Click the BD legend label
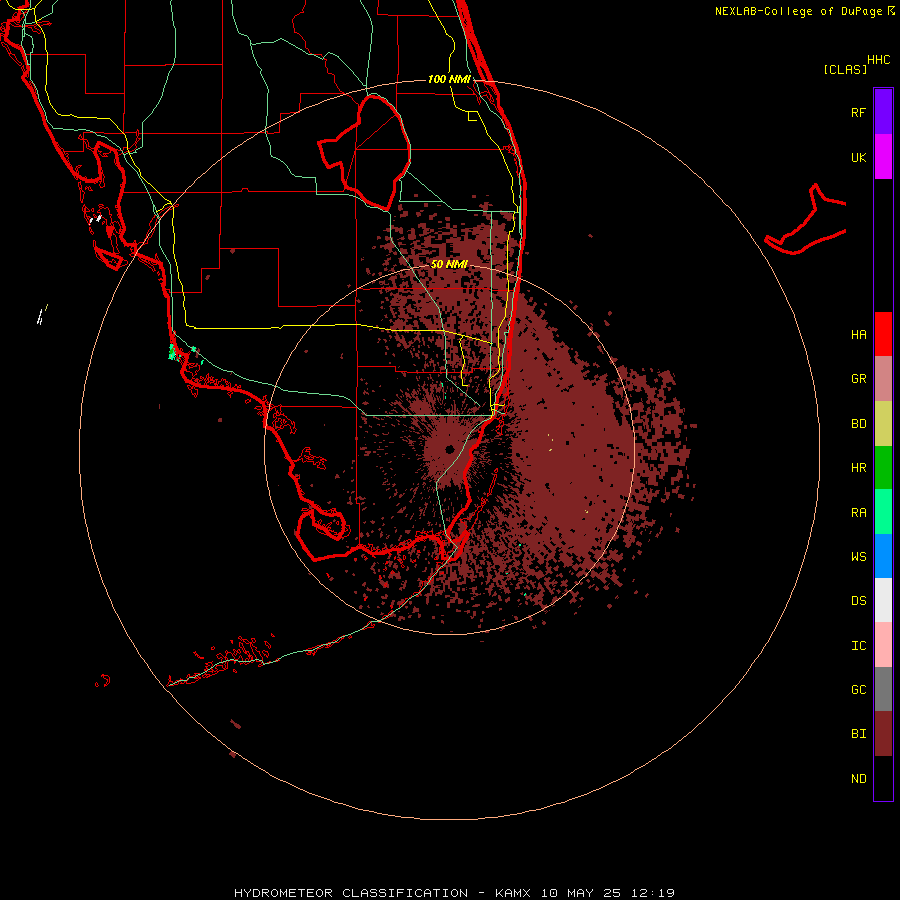 [x=858, y=424]
